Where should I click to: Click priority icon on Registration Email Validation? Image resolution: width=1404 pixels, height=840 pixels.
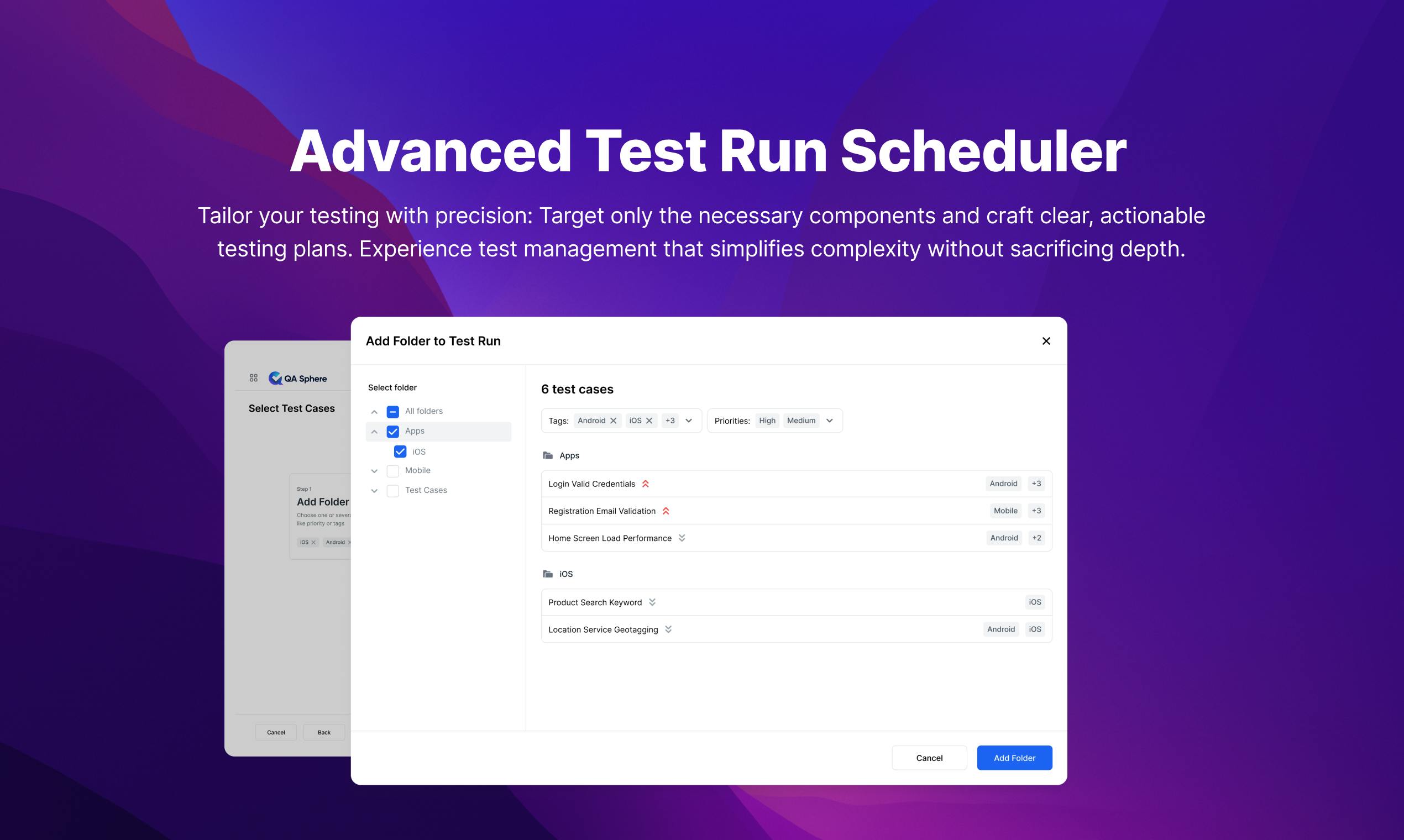pos(666,511)
